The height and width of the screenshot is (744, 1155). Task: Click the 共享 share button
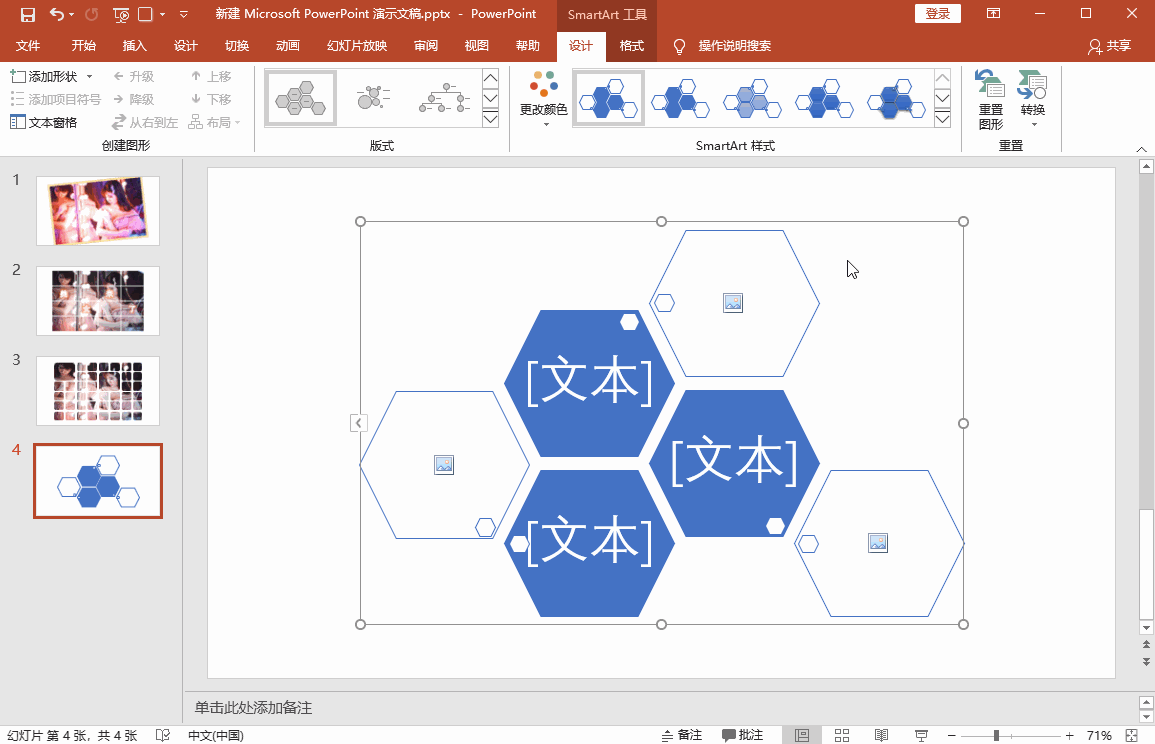click(1109, 46)
